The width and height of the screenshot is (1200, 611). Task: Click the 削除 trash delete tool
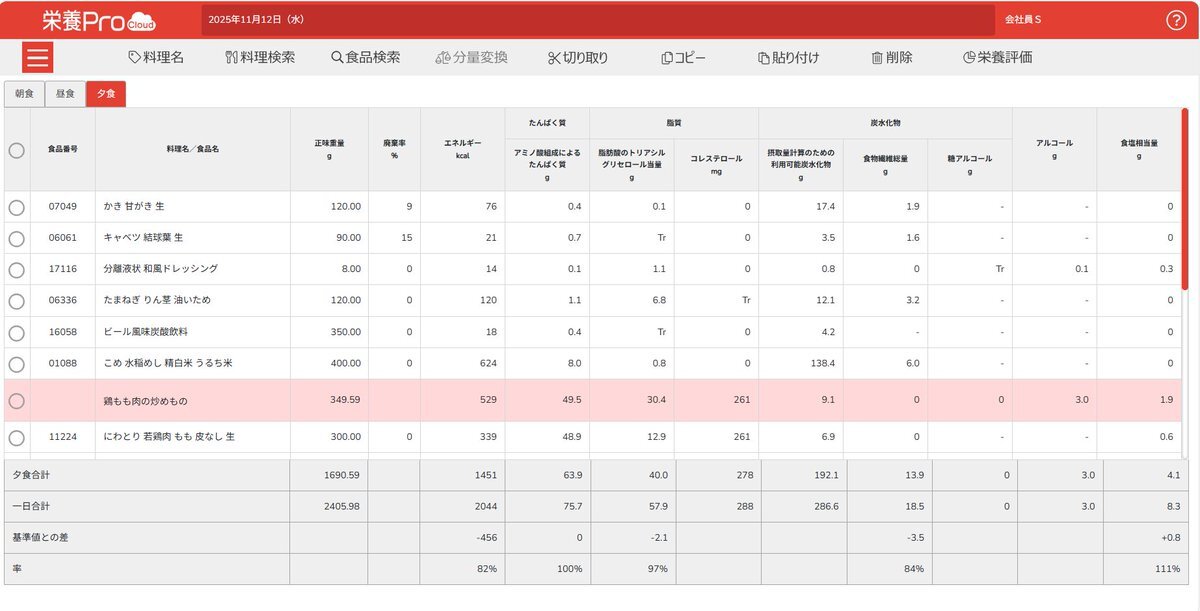891,57
